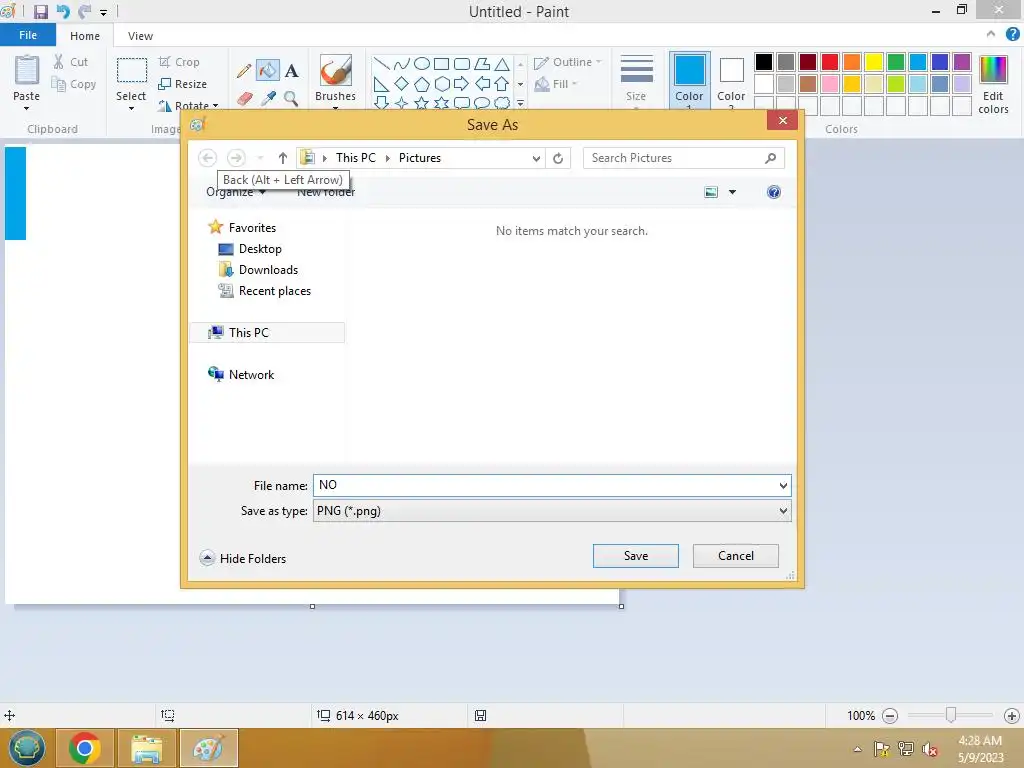Click the Cancel button
Image resolution: width=1024 pixels, height=768 pixels.
click(x=735, y=556)
